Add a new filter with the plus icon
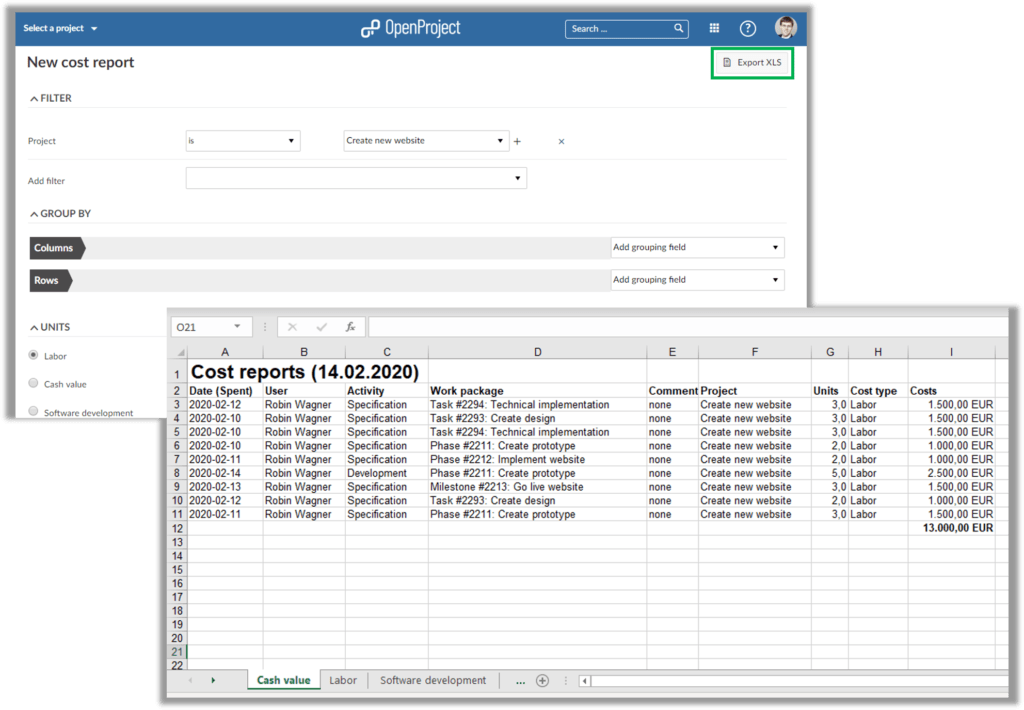This screenshot has width=1024, height=710. coord(517,141)
